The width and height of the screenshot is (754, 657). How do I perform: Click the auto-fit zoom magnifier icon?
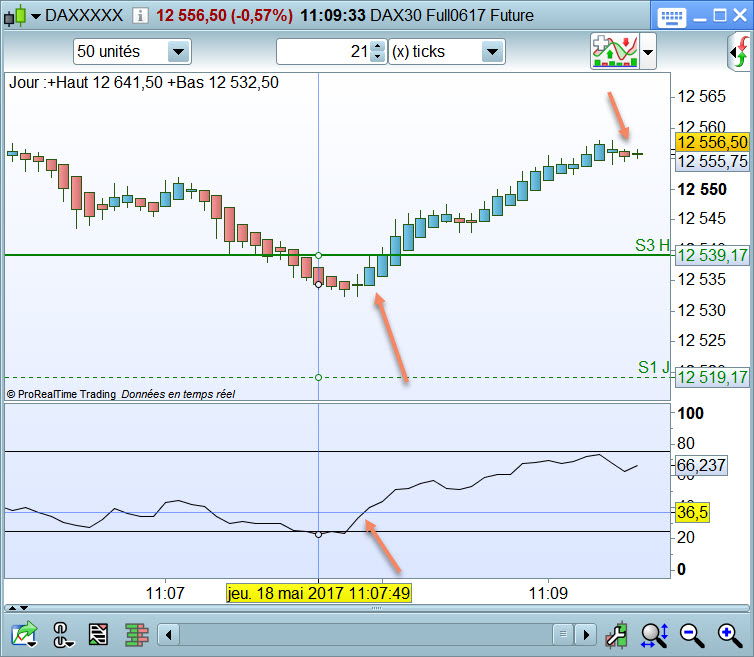(x=654, y=635)
